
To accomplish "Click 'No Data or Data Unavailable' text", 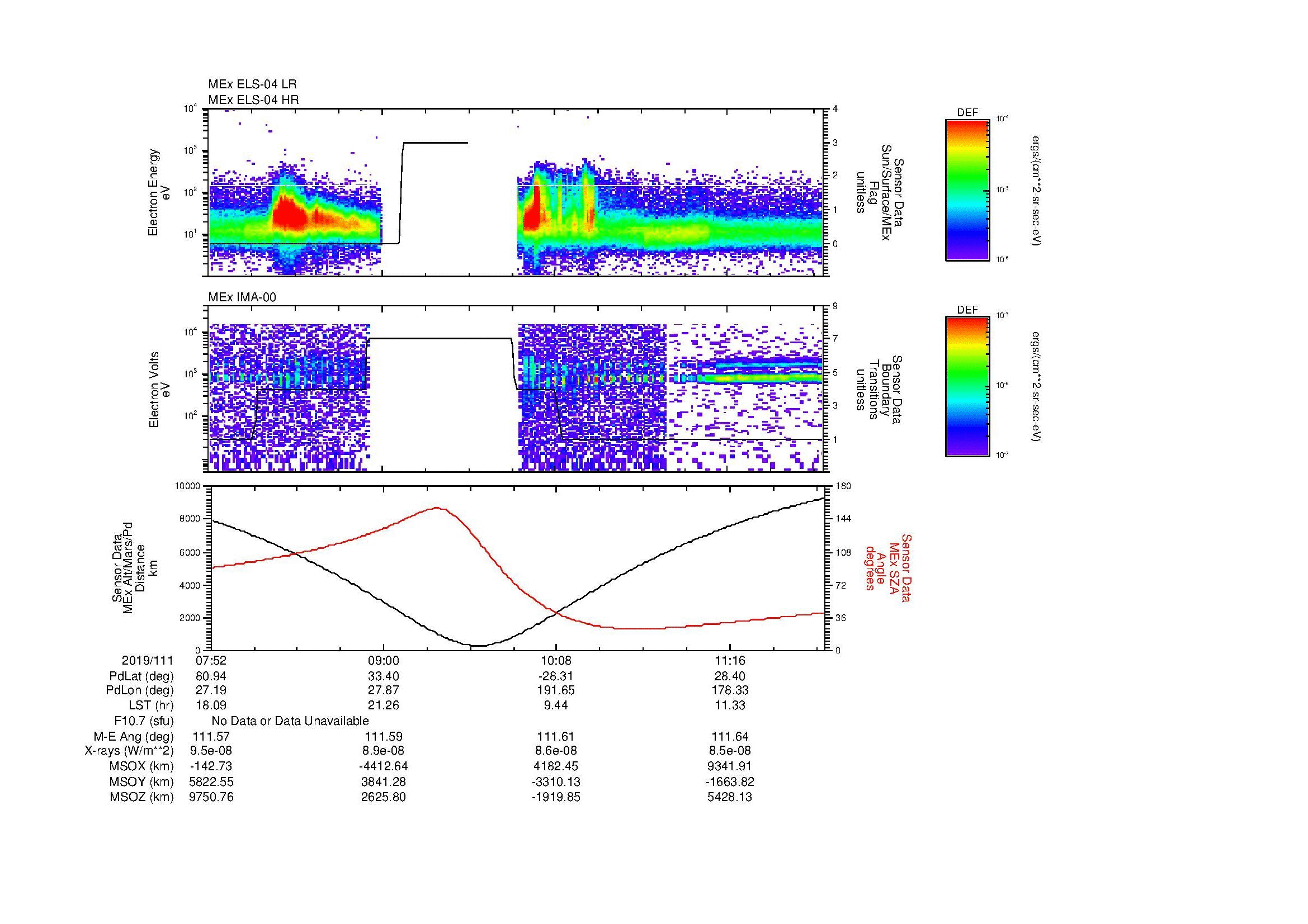I will tap(290, 721).
